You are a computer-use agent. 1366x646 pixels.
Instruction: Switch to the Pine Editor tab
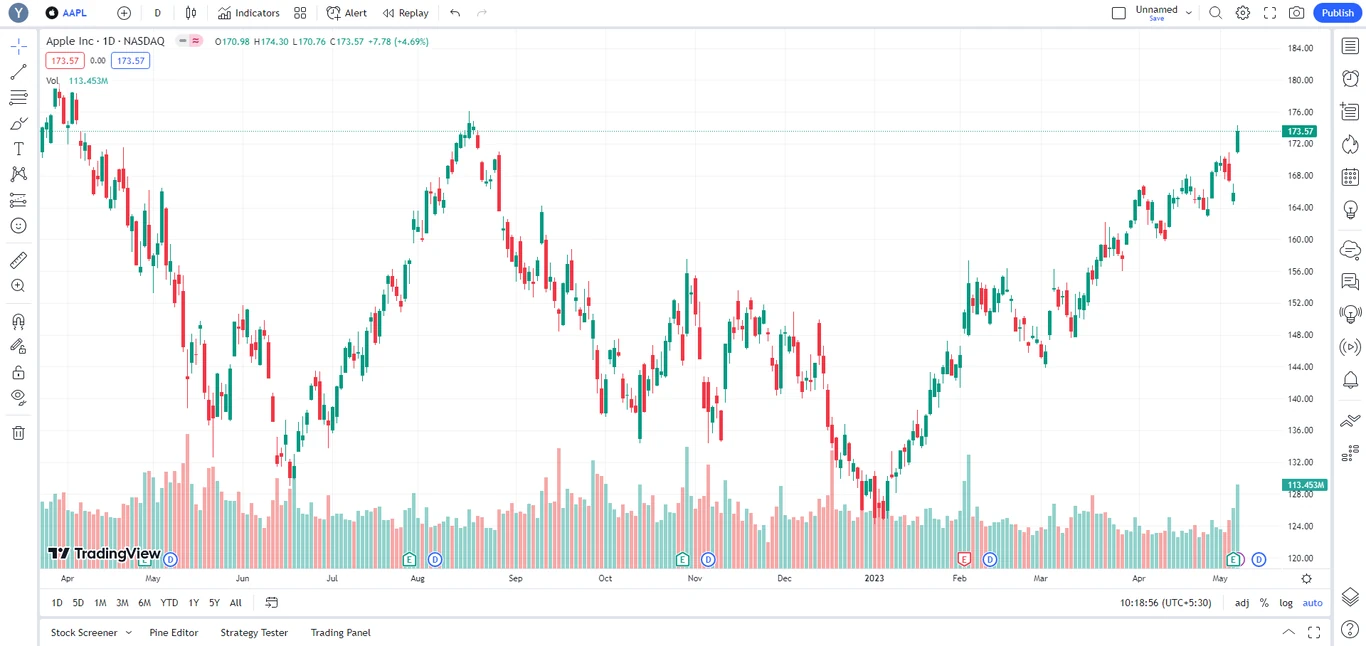[x=174, y=633]
